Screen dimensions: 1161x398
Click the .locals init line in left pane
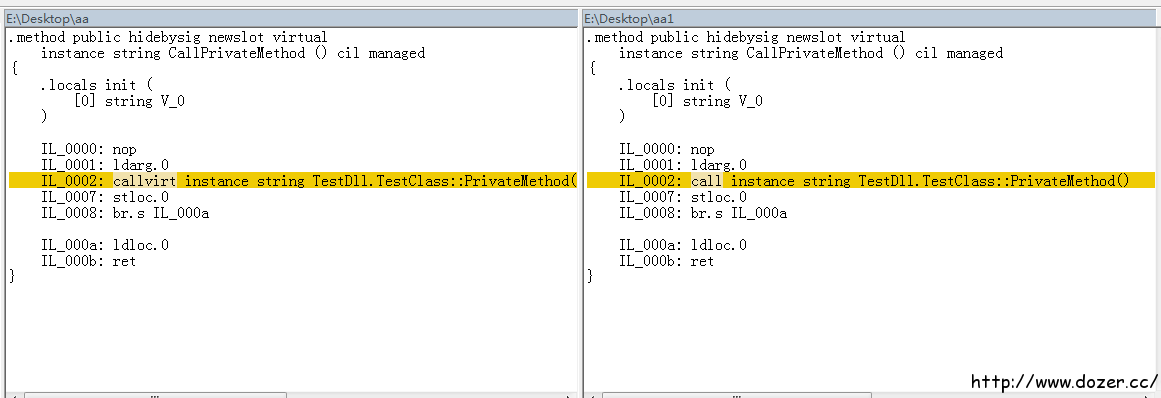coord(96,85)
